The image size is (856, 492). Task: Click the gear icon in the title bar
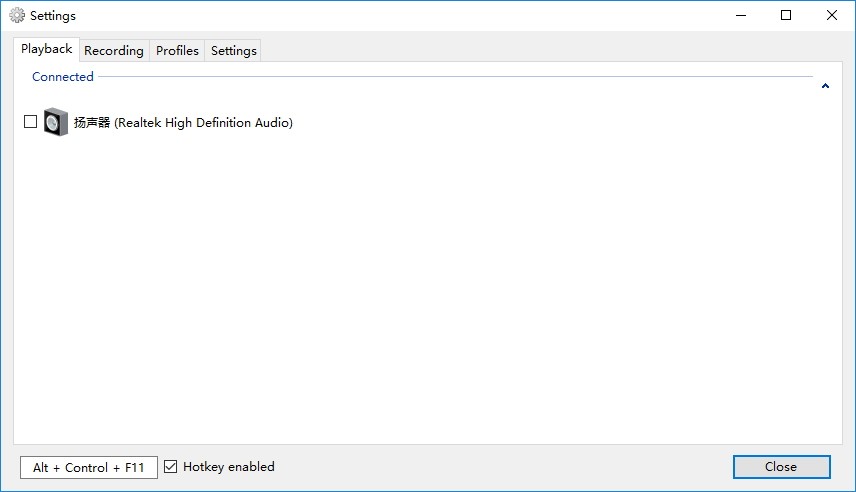(17, 16)
